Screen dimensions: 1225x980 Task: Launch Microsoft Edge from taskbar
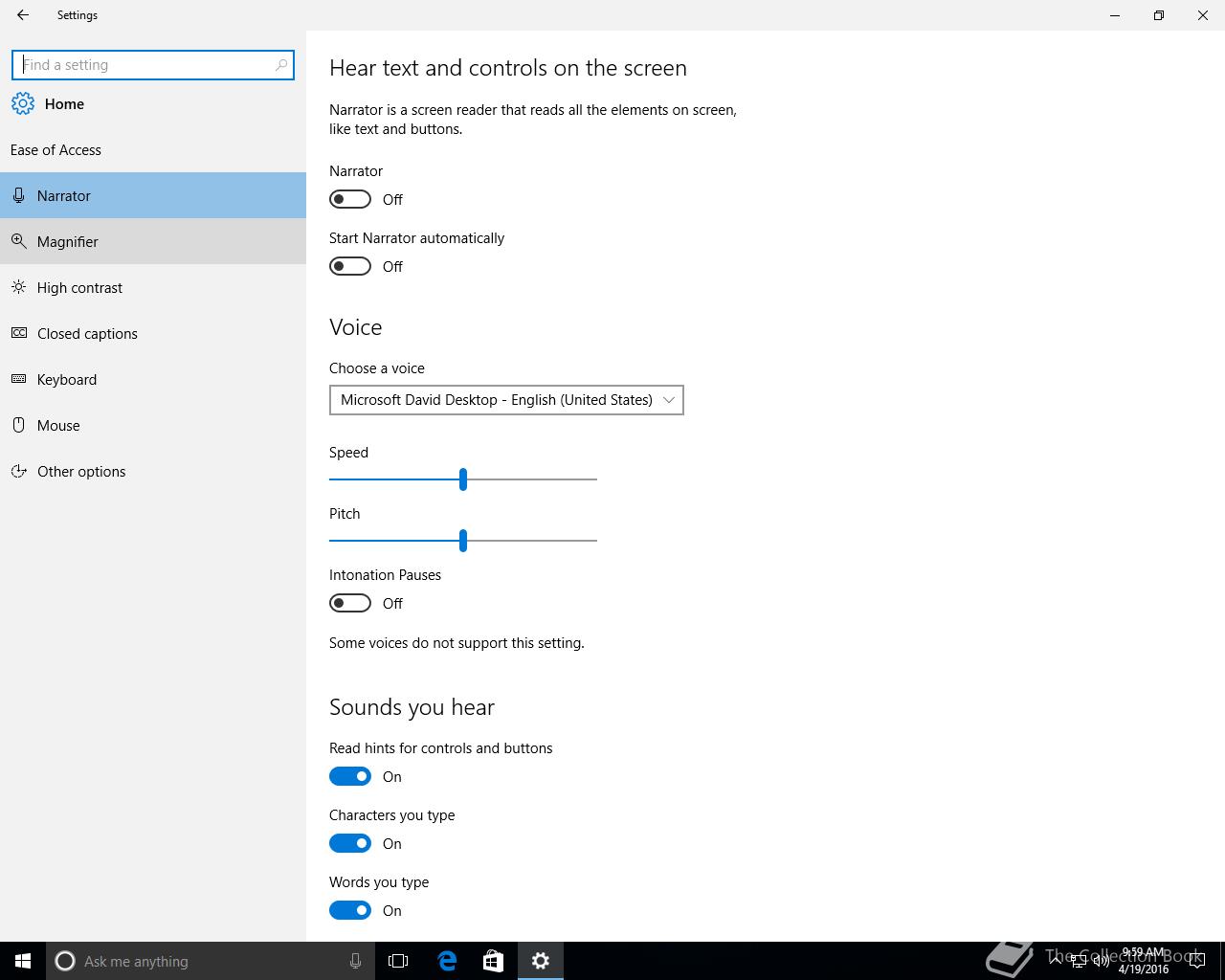point(446,961)
